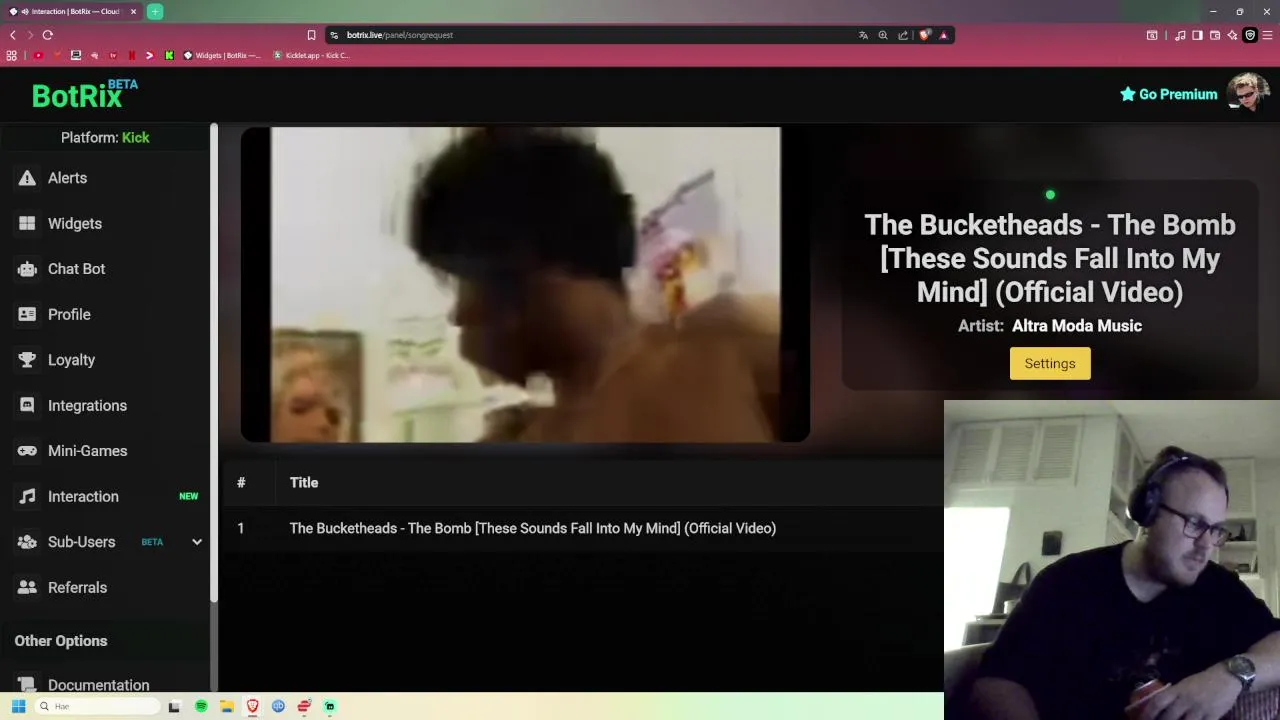This screenshot has width=1280, height=720.
Task: Select the Interaction | BotRix browser tab
Action: point(72,12)
